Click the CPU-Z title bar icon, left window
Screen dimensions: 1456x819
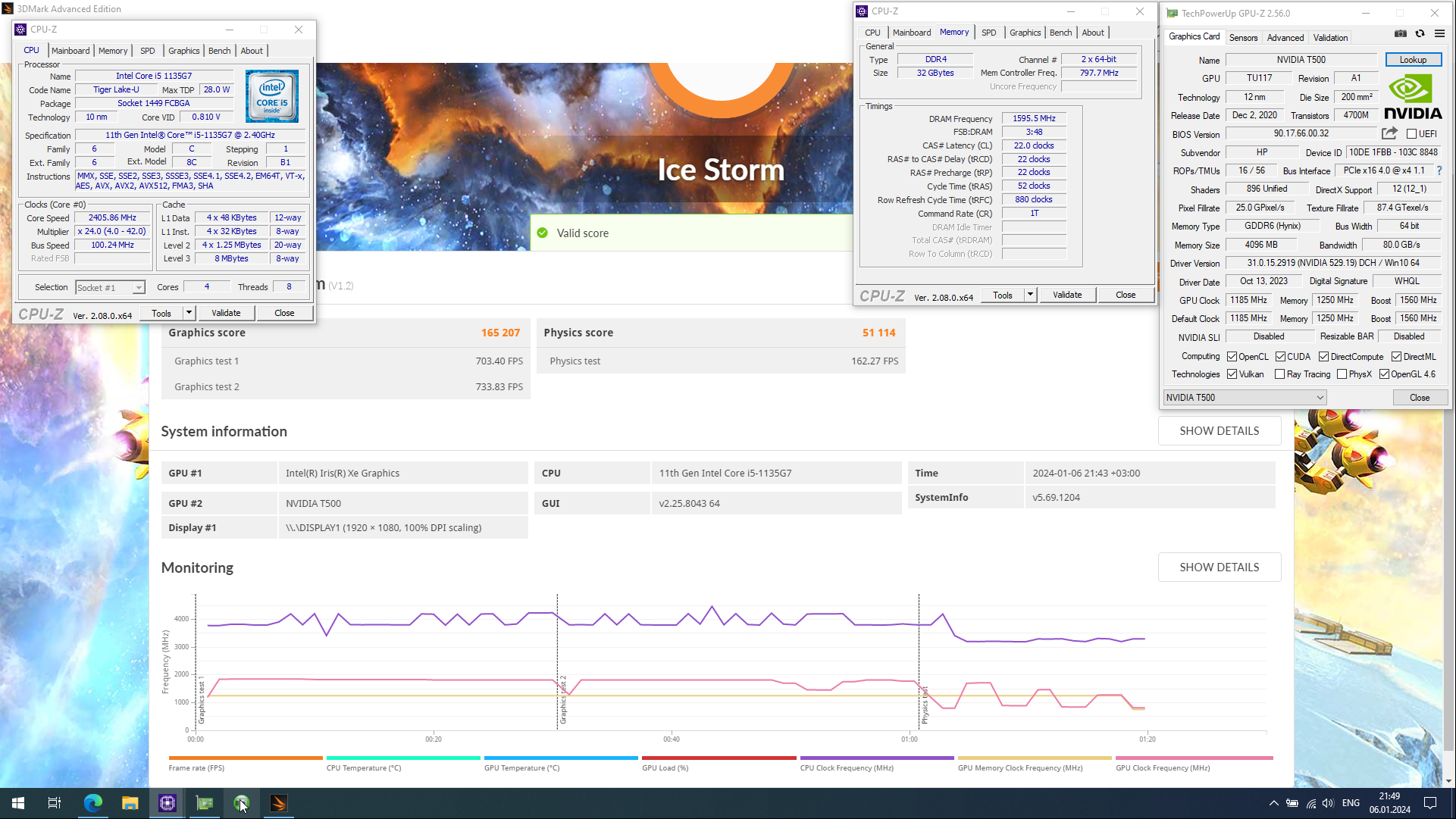coord(20,30)
